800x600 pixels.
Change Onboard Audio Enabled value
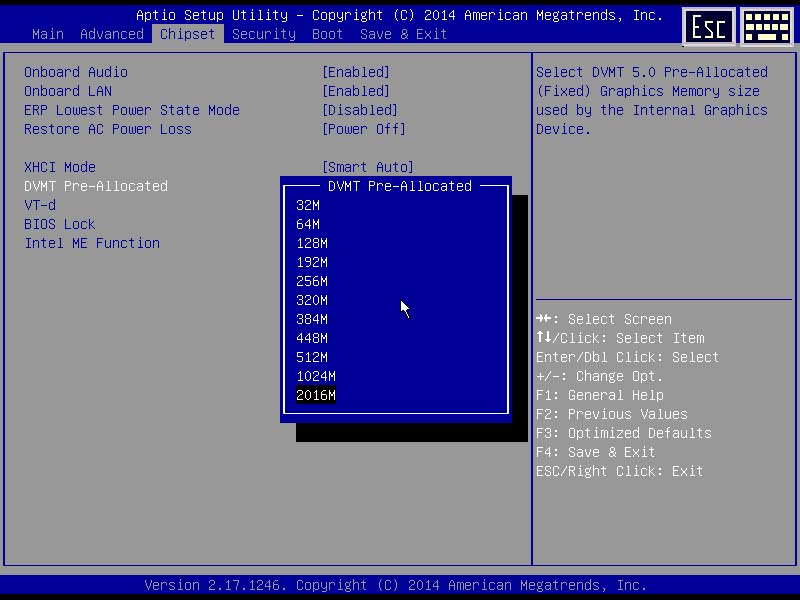(356, 72)
